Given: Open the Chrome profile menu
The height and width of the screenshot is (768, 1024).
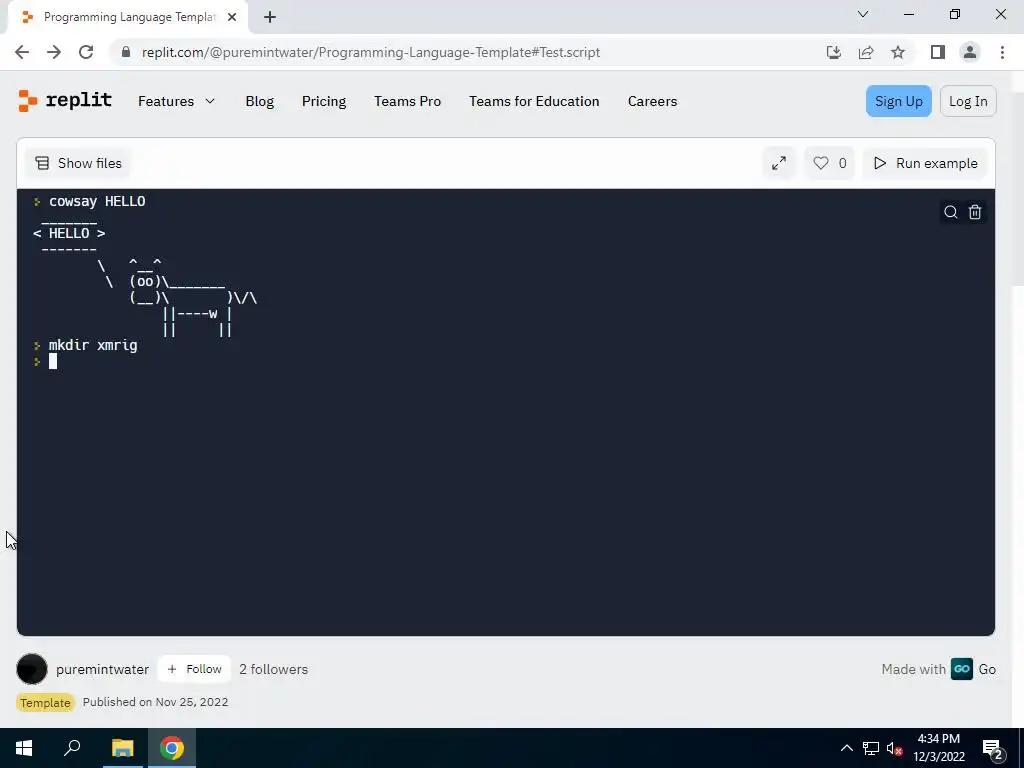Looking at the screenshot, I should [970, 52].
